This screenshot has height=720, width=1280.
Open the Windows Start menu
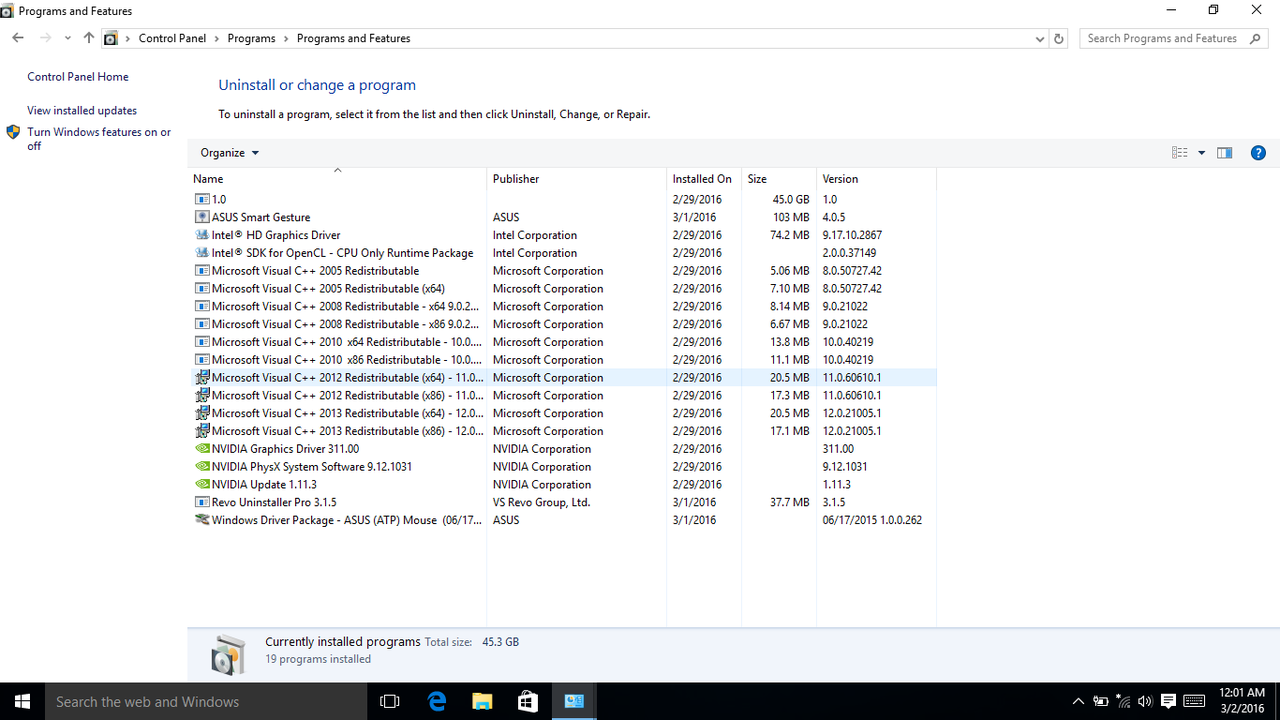[x=22, y=701]
